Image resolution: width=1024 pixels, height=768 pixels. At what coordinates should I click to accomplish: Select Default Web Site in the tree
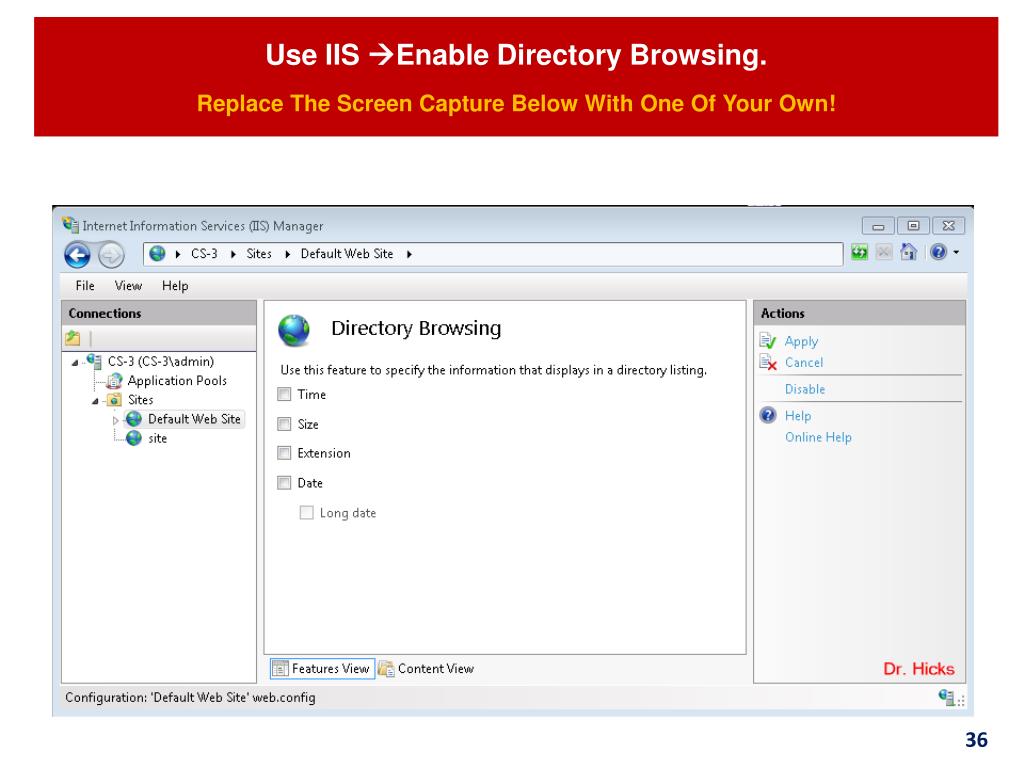tap(194, 419)
